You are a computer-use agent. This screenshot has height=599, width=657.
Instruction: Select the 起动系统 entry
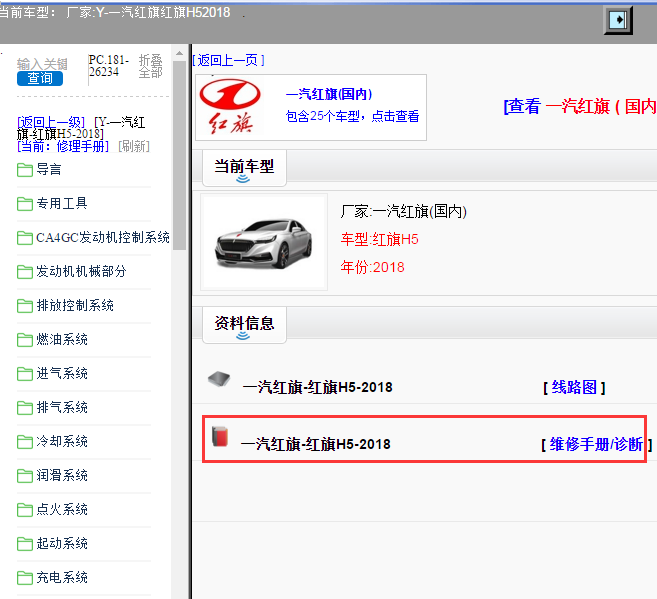click(x=62, y=542)
